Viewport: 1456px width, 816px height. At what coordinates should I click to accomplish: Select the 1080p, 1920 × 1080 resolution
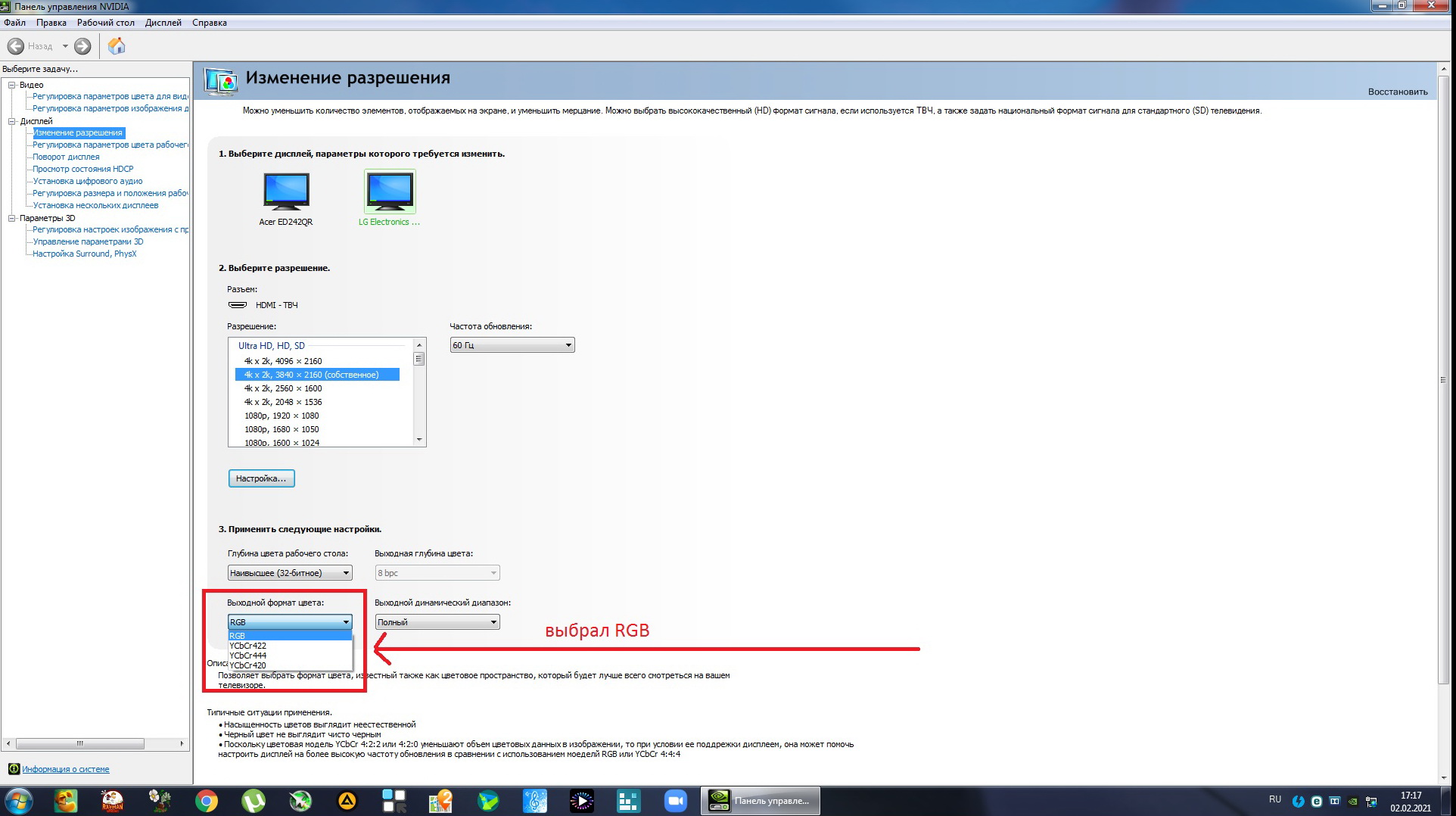point(282,416)
